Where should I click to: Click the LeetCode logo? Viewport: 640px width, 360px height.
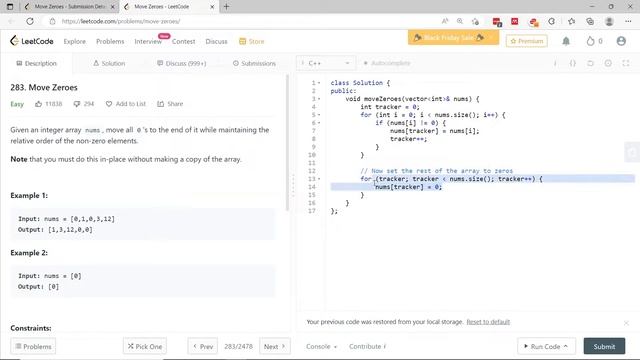click(31, 41)
